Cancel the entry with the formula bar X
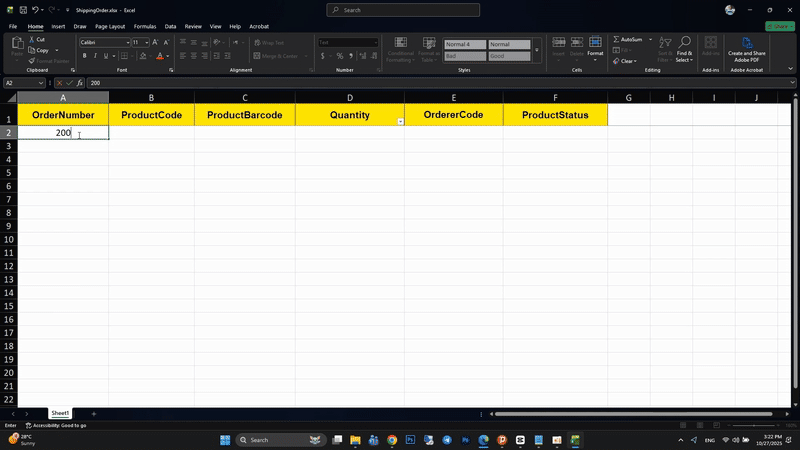800x450 pixels. click(58, 83)
